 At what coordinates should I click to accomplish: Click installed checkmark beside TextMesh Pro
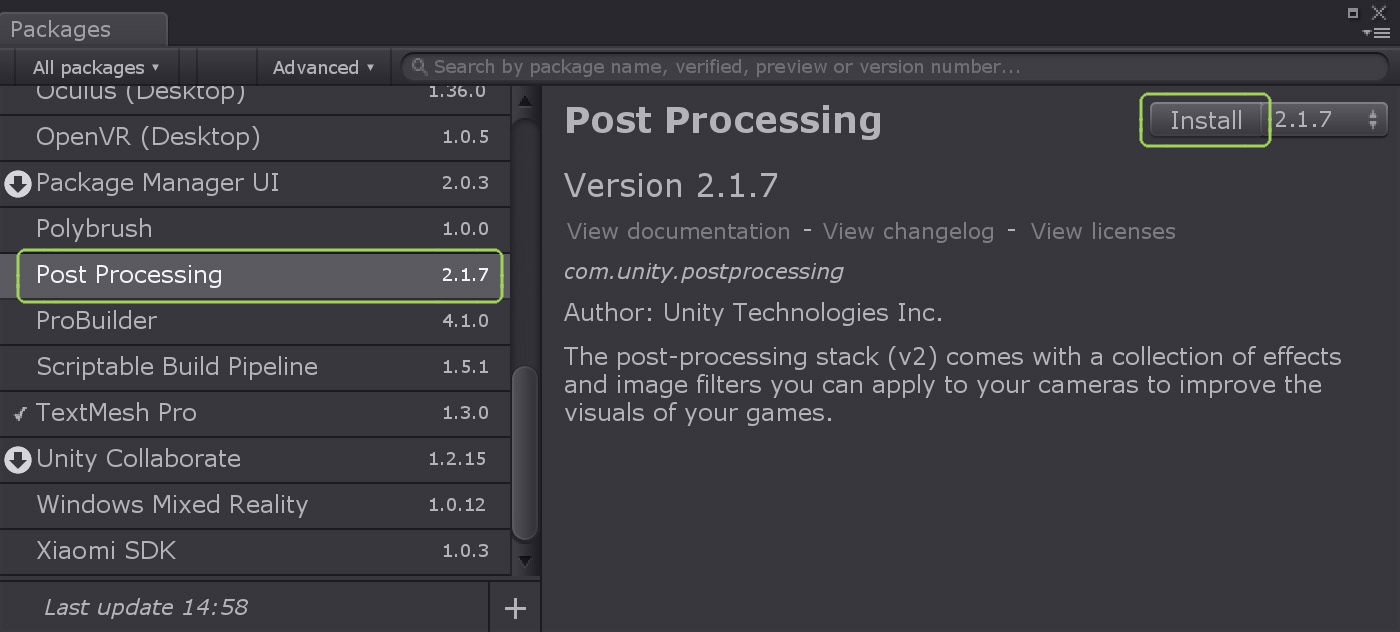click(x=19, y=413)
